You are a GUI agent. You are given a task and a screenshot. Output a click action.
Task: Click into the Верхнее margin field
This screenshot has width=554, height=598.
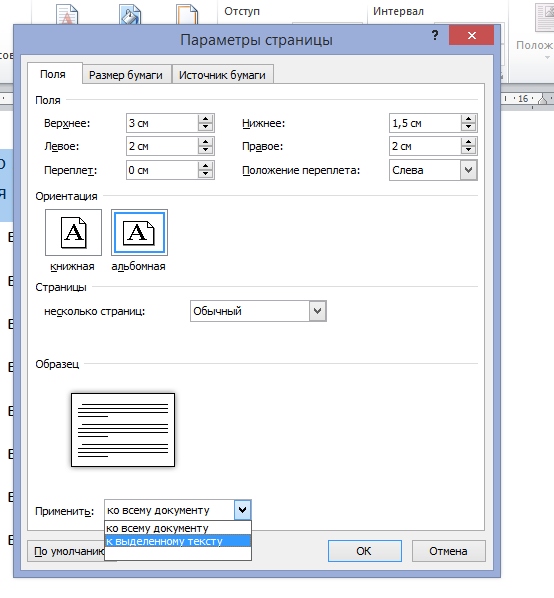pyautogui.click(x=162, y=123)
